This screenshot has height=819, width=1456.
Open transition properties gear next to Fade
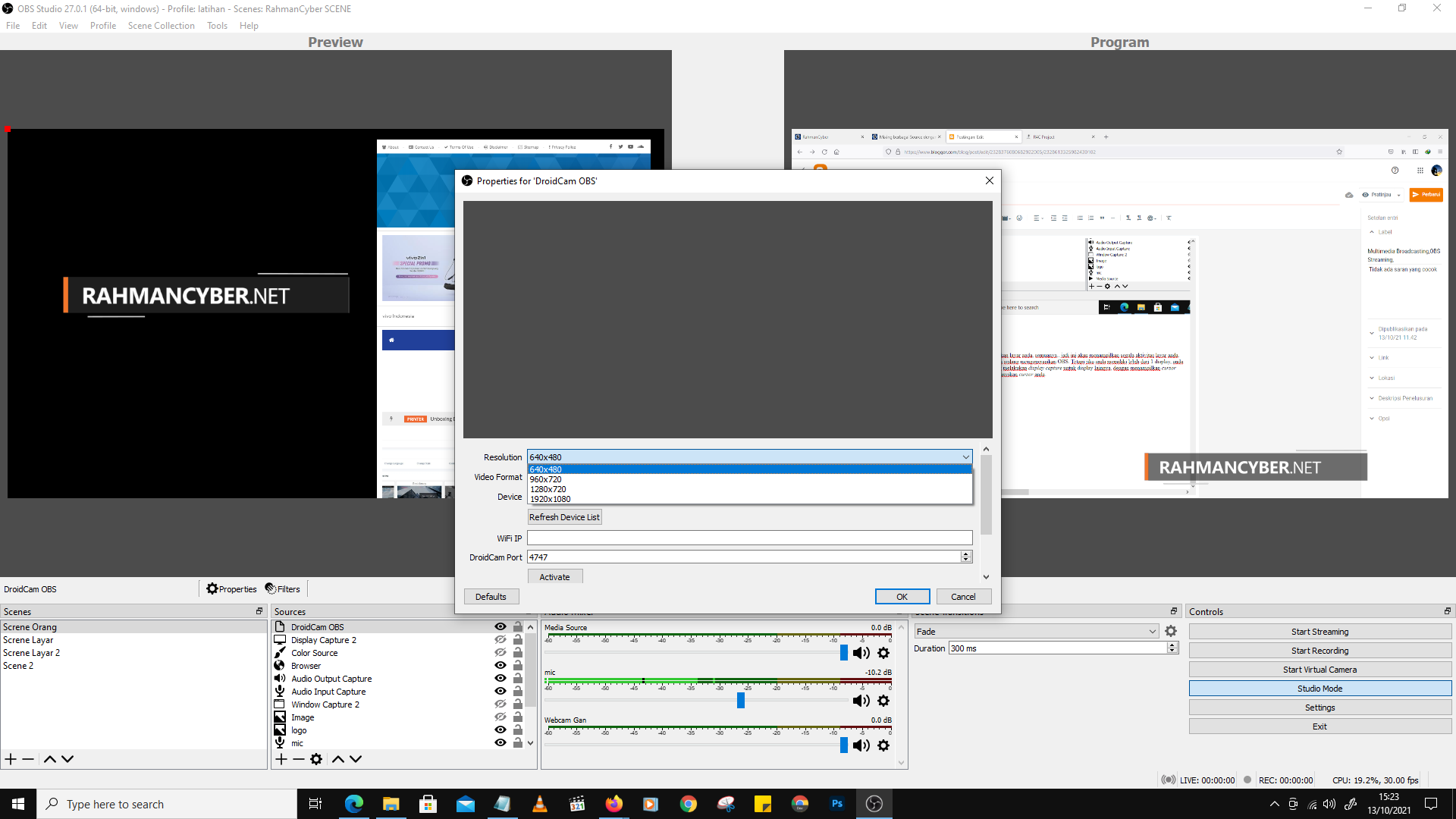(x=1171, y=631)
